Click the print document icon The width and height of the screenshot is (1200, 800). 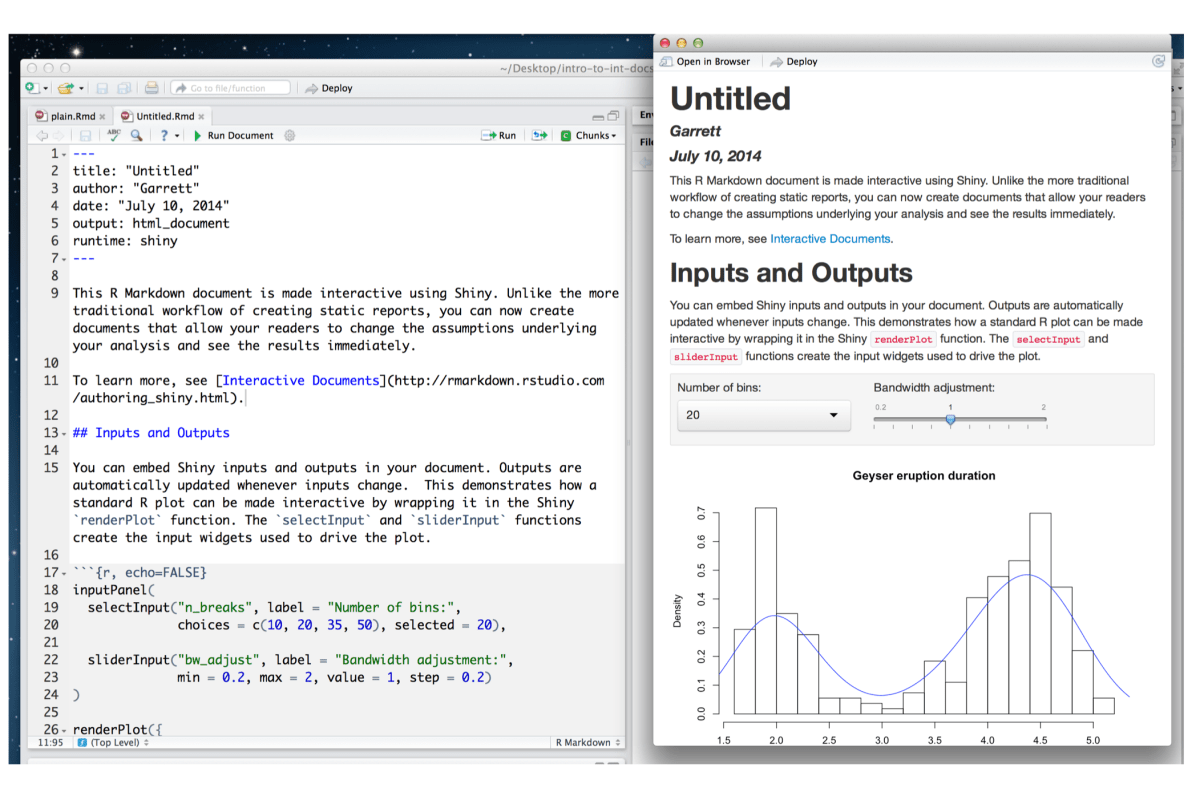point(151,88)
